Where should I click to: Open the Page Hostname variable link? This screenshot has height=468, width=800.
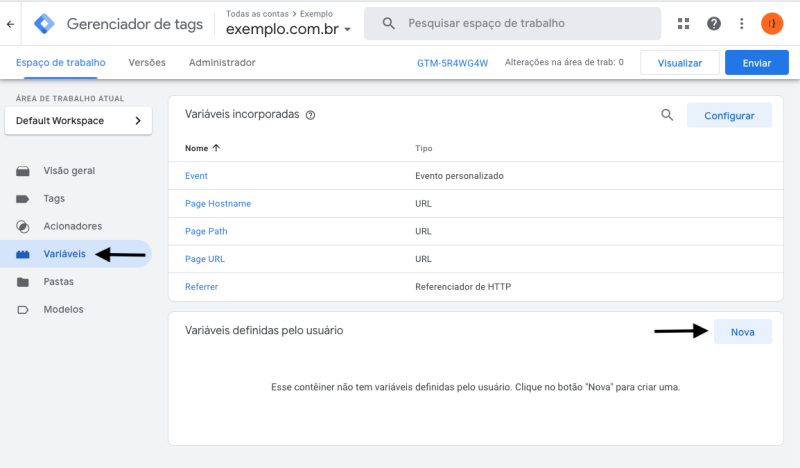pos(218,204)
